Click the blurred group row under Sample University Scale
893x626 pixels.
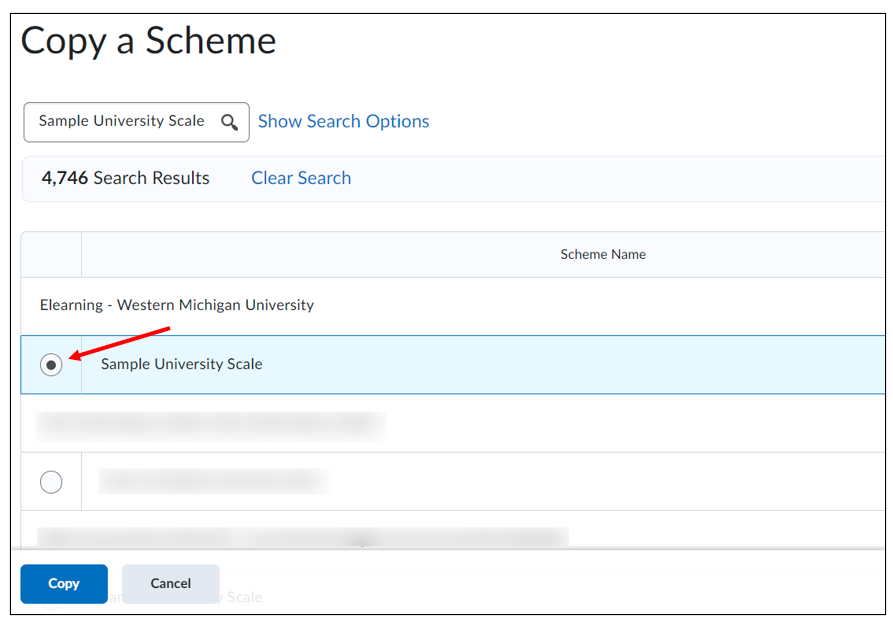[x=210, y=425]
